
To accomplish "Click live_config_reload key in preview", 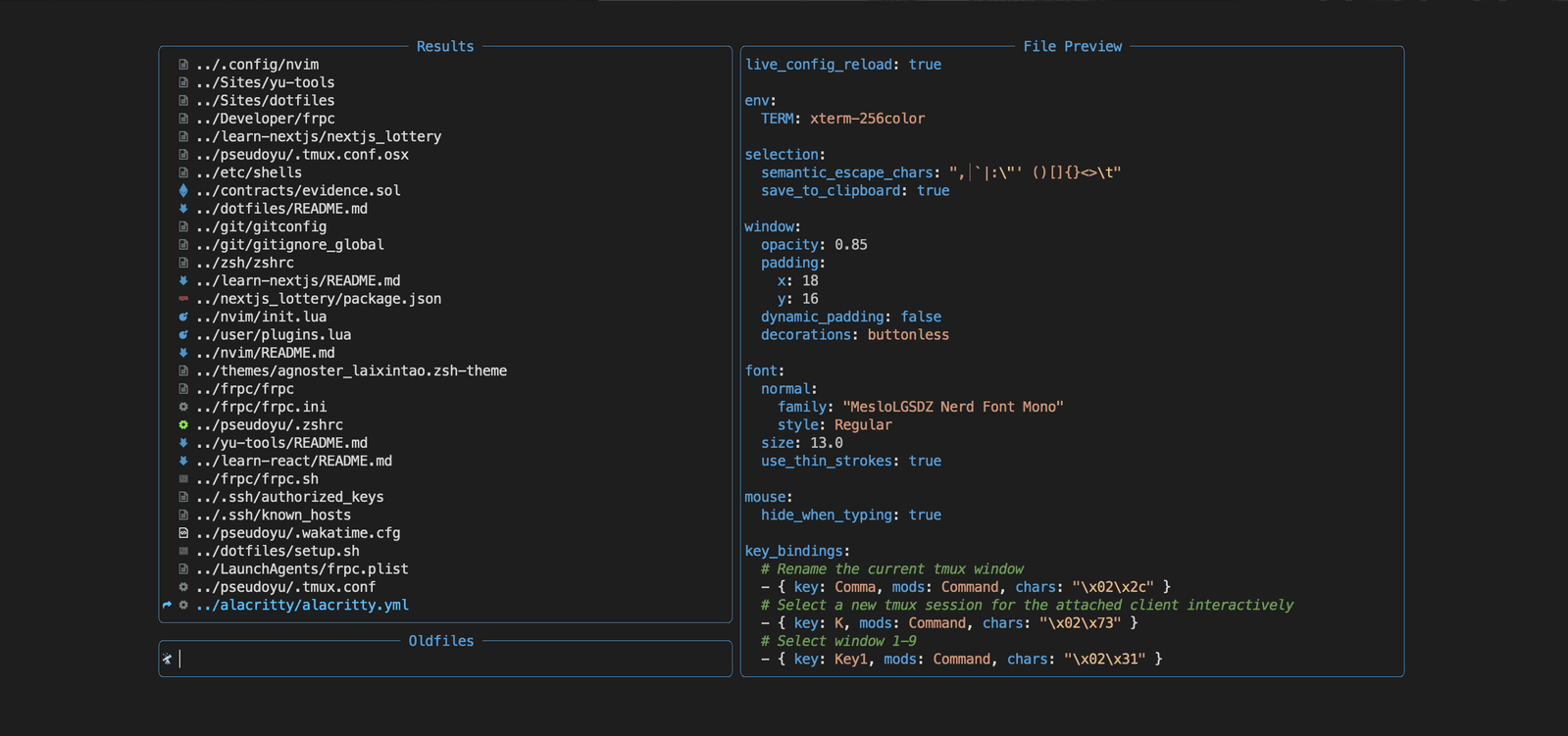I will tap(819, 65).
